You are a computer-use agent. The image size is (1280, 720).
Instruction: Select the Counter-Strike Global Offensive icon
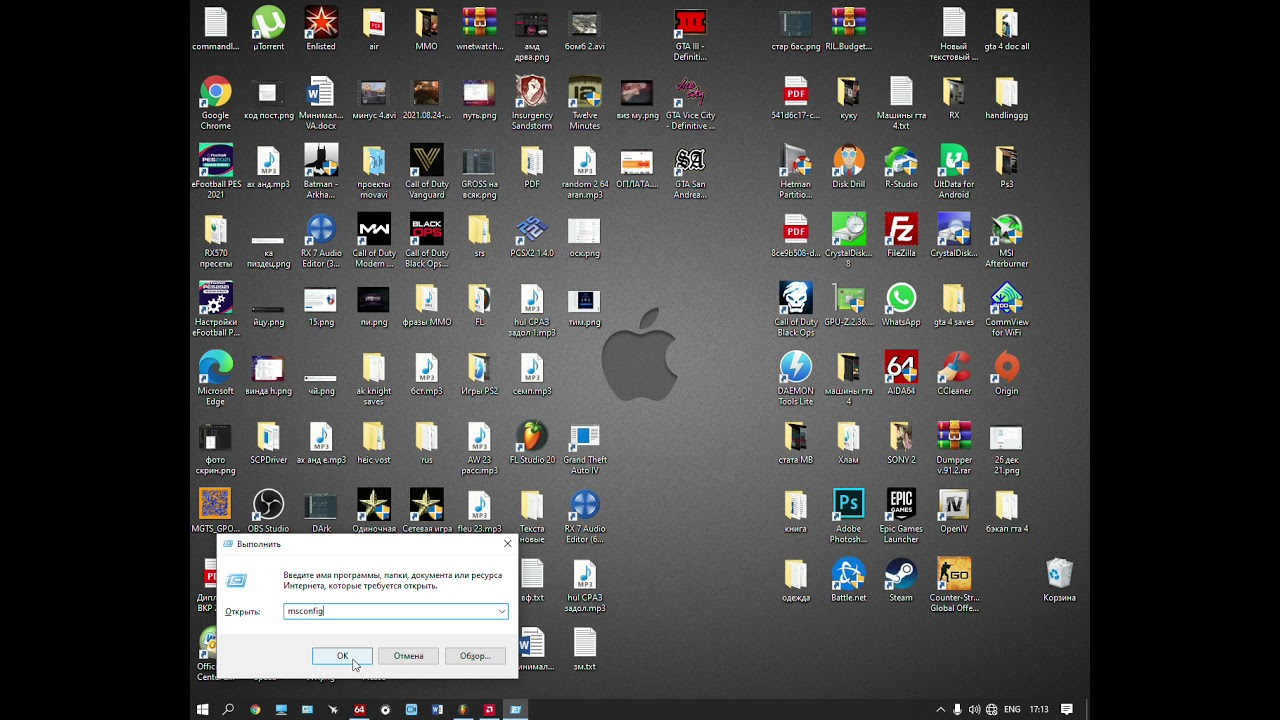[954, 586]
